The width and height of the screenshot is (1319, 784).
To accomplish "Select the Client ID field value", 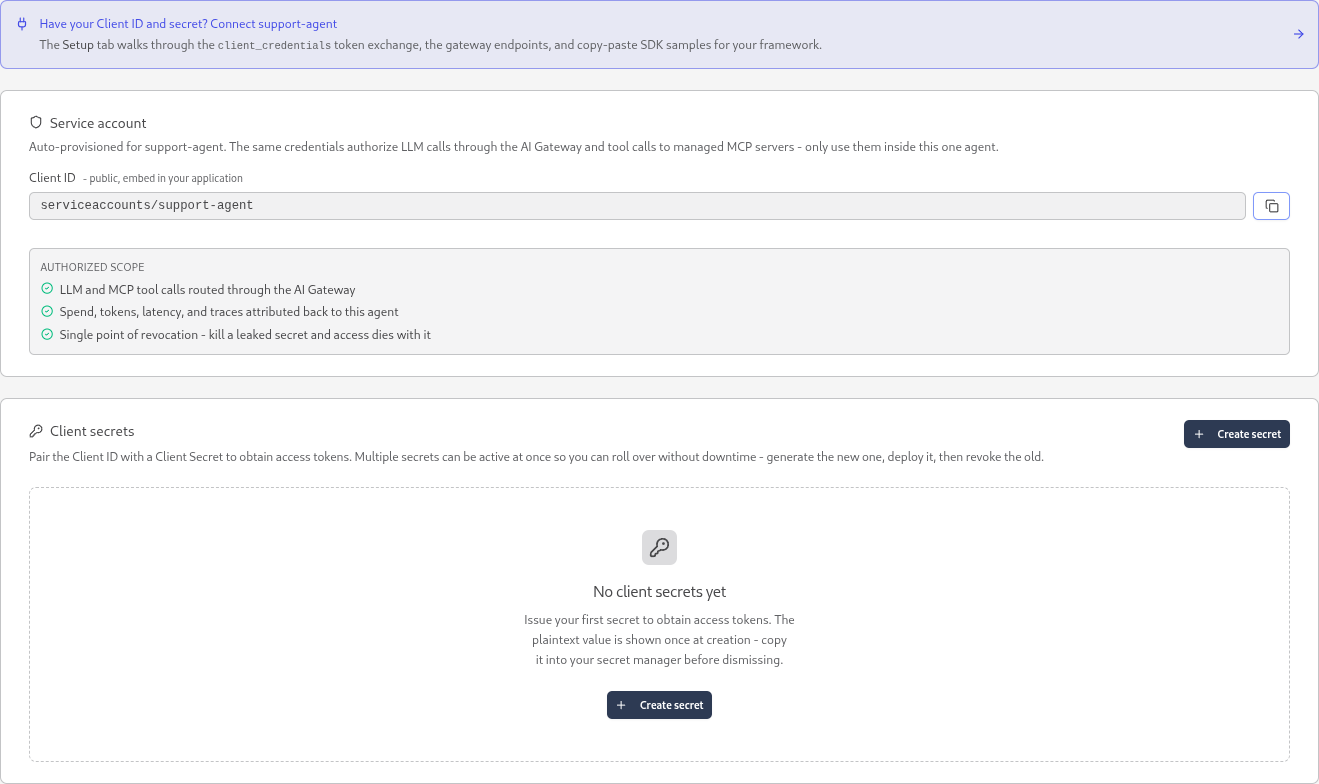I will pyautogui.click(x=637, y=206).
